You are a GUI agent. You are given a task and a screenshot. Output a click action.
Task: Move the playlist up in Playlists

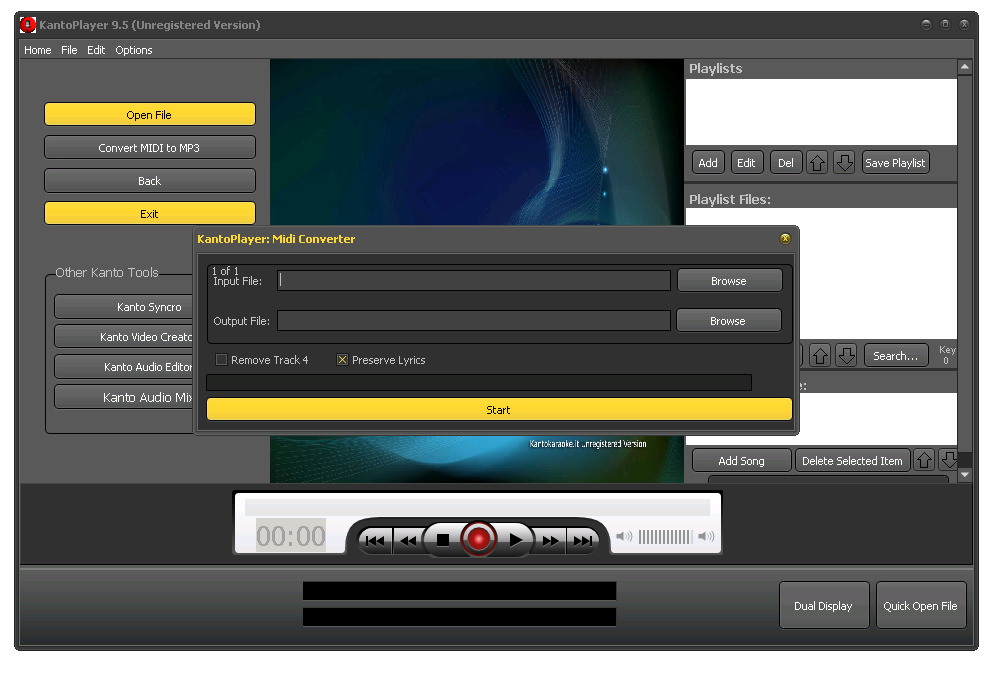click(817, 163)
